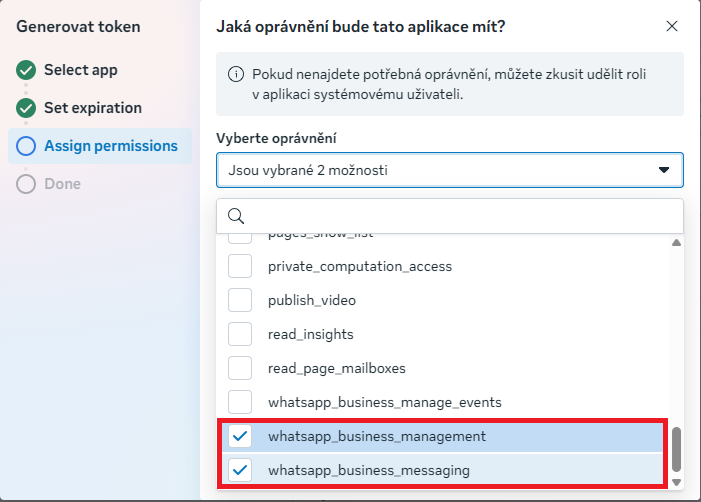Viewport: 701px width, 502px height.
Task: Click the Select app green checkmark icon
Action: (26, 70)
